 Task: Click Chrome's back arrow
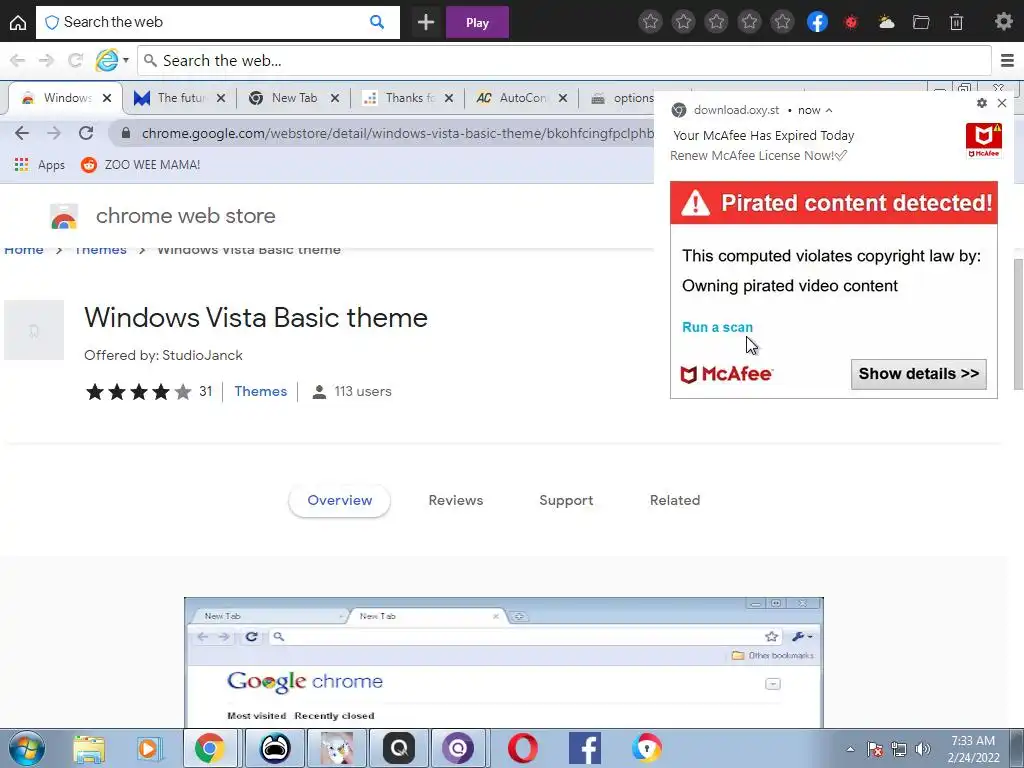pos(22,133)
